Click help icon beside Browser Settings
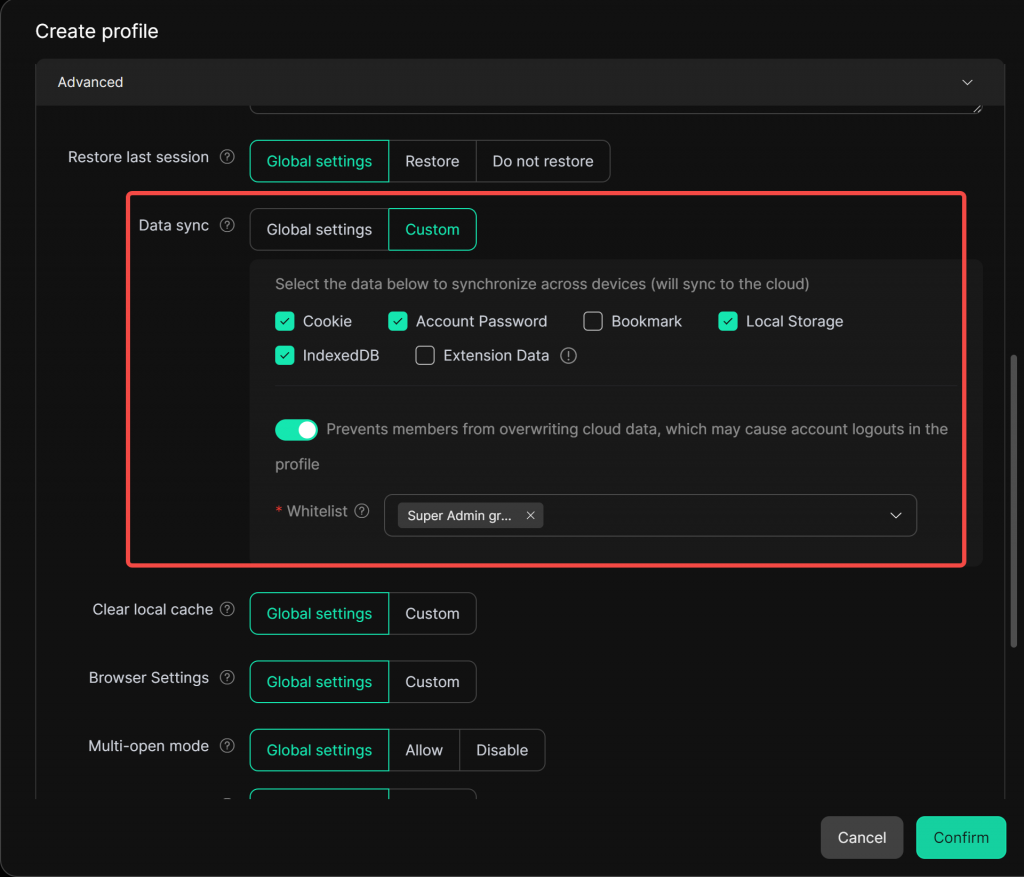1024x877 pixels. pyautogui.click(x=227, y=678)
